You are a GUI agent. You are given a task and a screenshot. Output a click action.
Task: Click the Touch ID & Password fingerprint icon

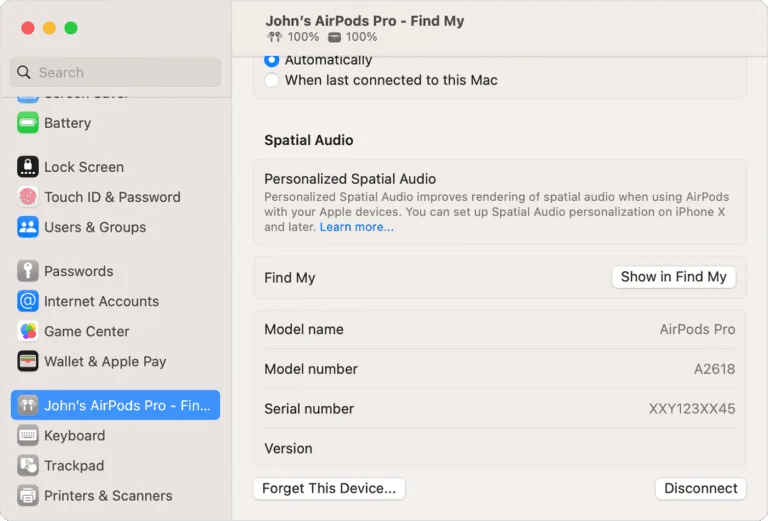click(x=28, y=197)
